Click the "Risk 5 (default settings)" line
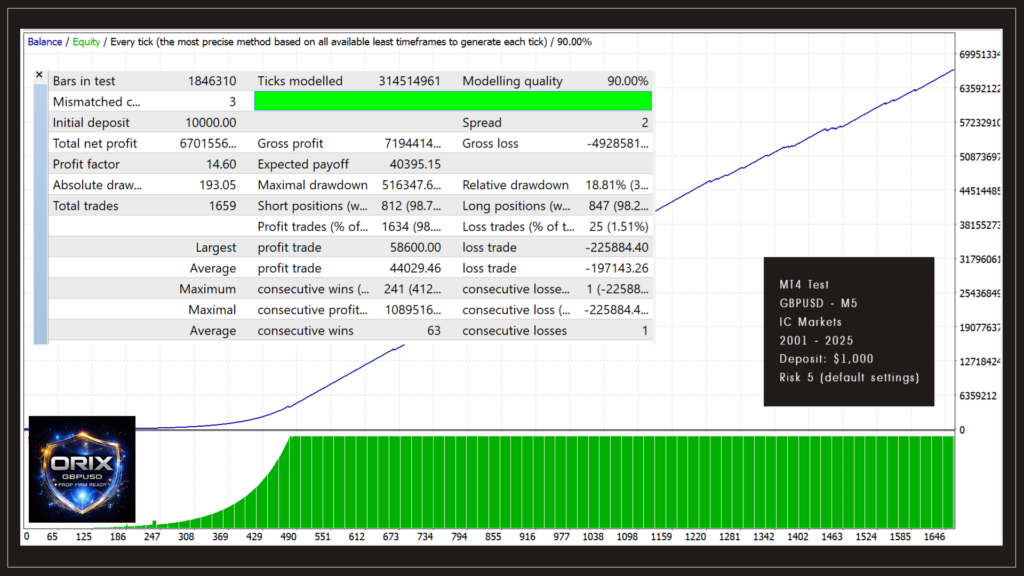Viewport: 1024px width, 576px height. pos(849,377)
